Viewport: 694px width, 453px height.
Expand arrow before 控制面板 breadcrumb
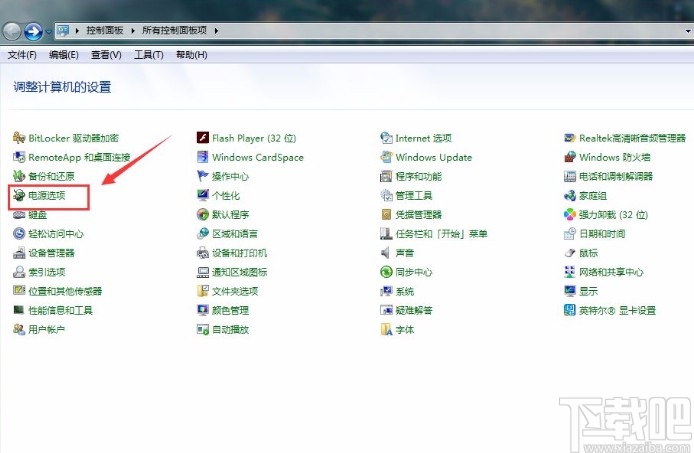(x=77, y=31)
